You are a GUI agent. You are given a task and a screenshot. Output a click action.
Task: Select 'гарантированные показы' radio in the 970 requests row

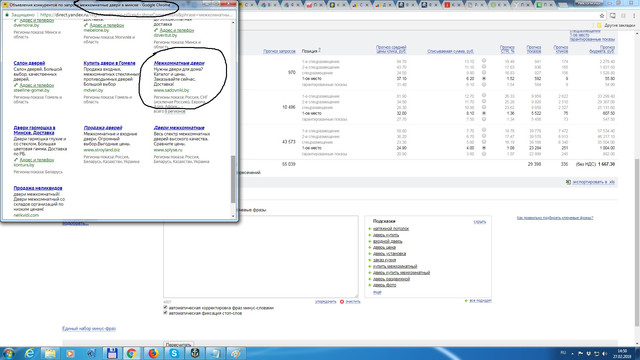click(x=484, y=84)
